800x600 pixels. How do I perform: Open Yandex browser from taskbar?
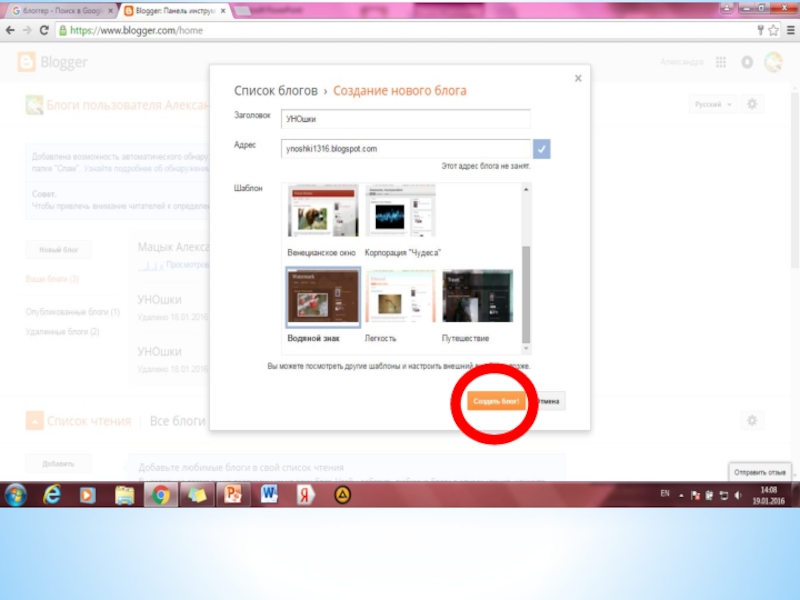tap(305, 495)
